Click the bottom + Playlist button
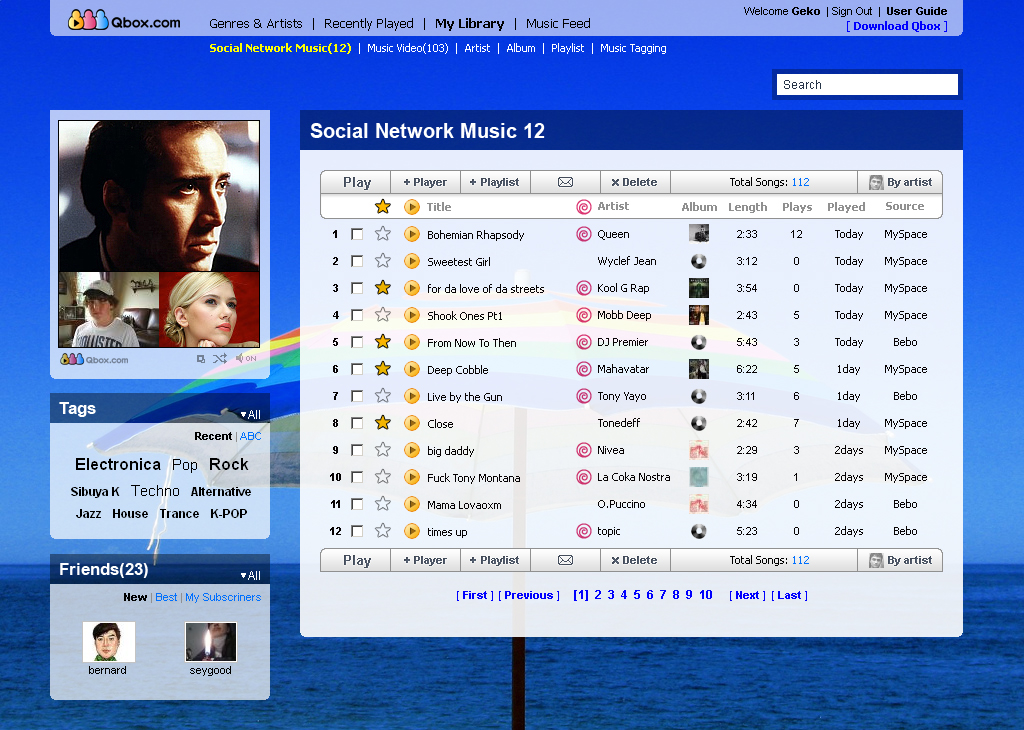The height and width of the screenshot is (730, 1024). pos(495,560)
